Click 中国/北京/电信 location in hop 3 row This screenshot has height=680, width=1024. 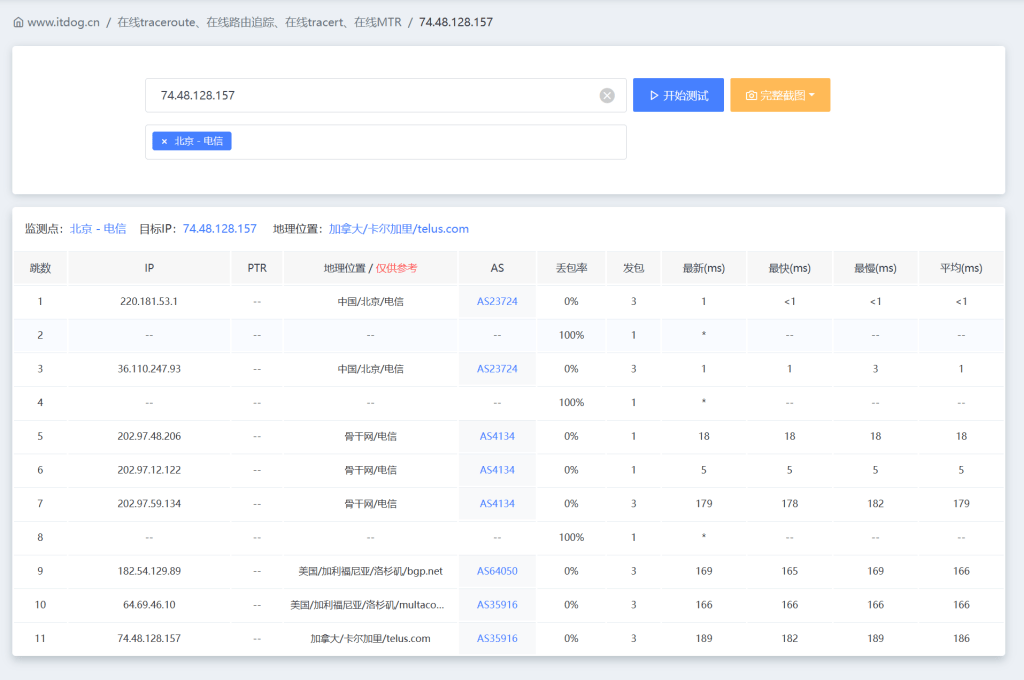coord(370,368)
